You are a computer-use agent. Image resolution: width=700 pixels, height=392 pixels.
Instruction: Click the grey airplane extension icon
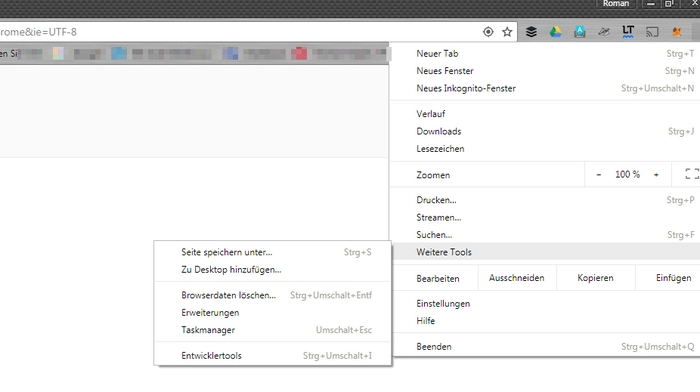[x=604, y=32]
